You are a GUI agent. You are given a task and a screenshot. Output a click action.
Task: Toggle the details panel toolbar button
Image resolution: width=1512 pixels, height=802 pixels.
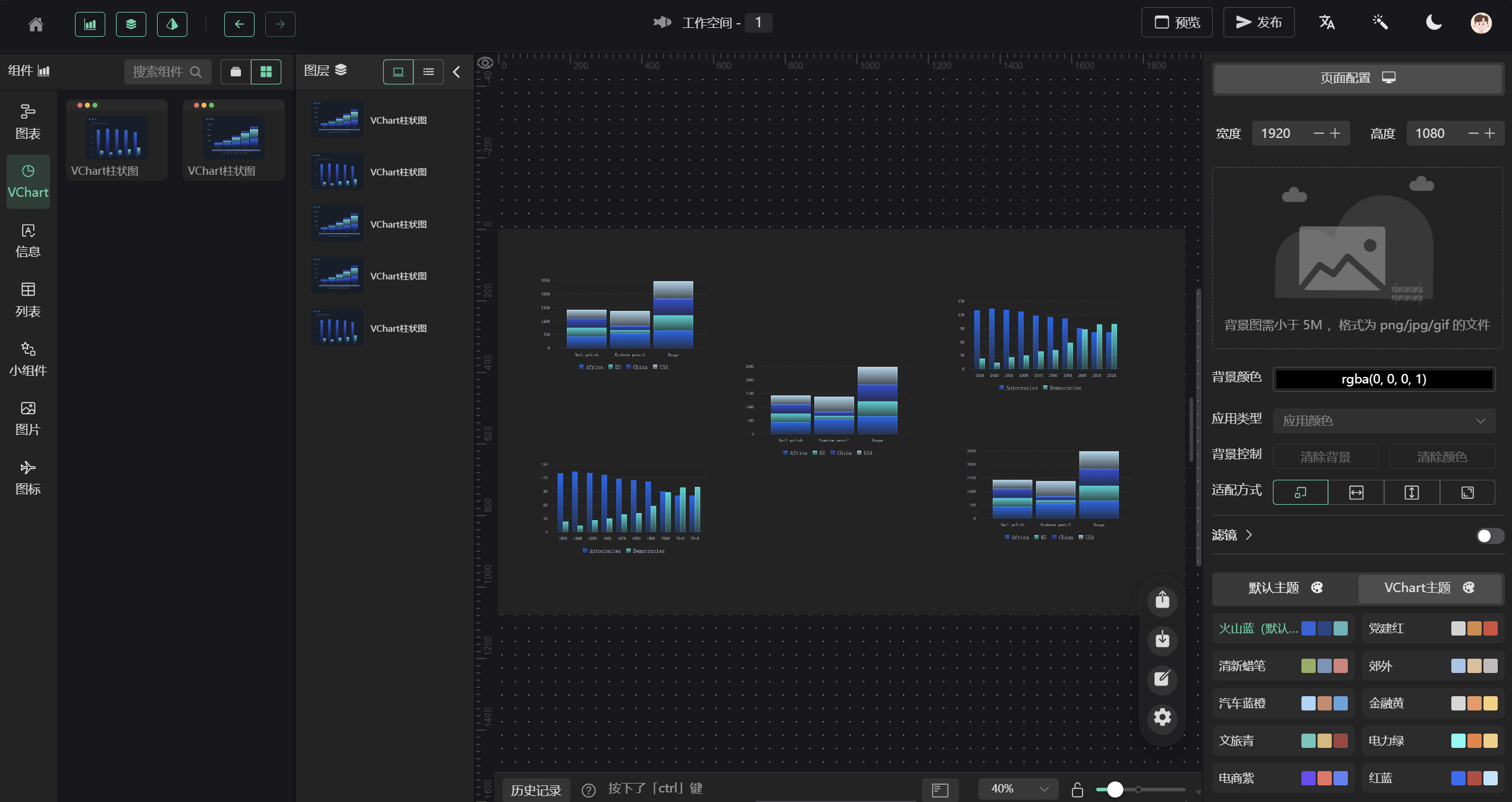click(172, 24)
